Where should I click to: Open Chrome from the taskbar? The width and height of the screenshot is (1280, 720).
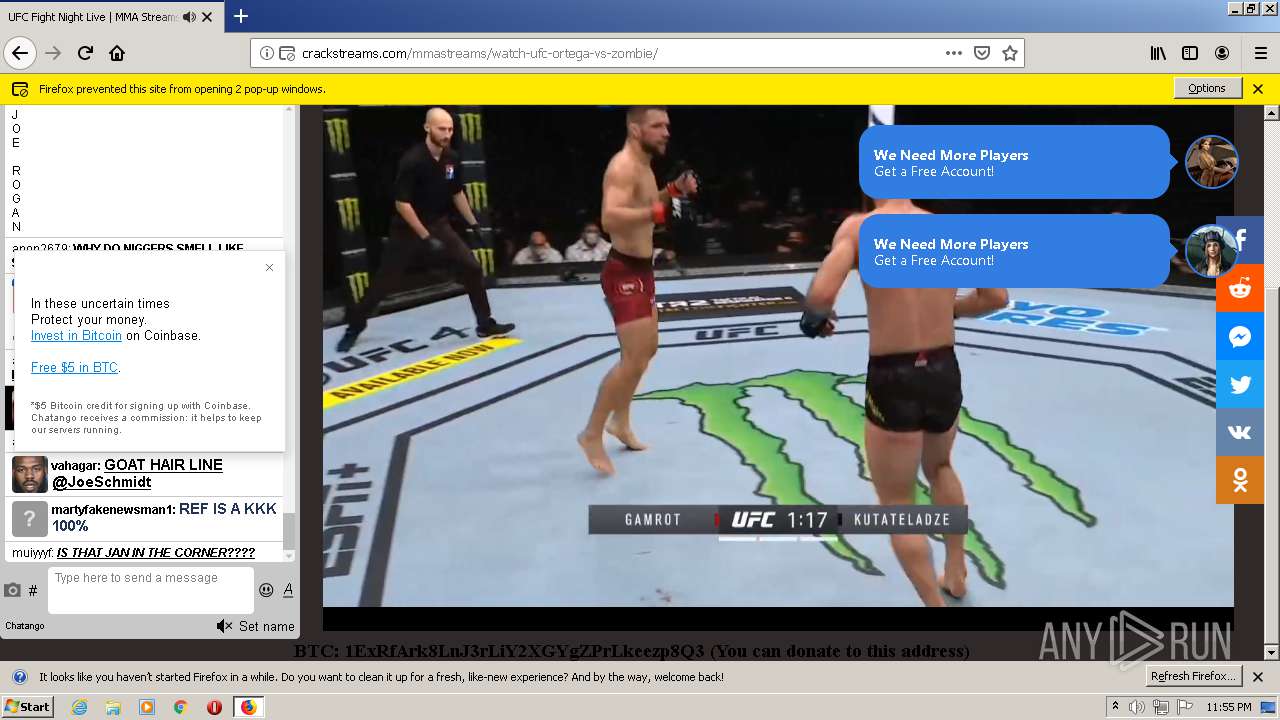click(x=180, y=707)
